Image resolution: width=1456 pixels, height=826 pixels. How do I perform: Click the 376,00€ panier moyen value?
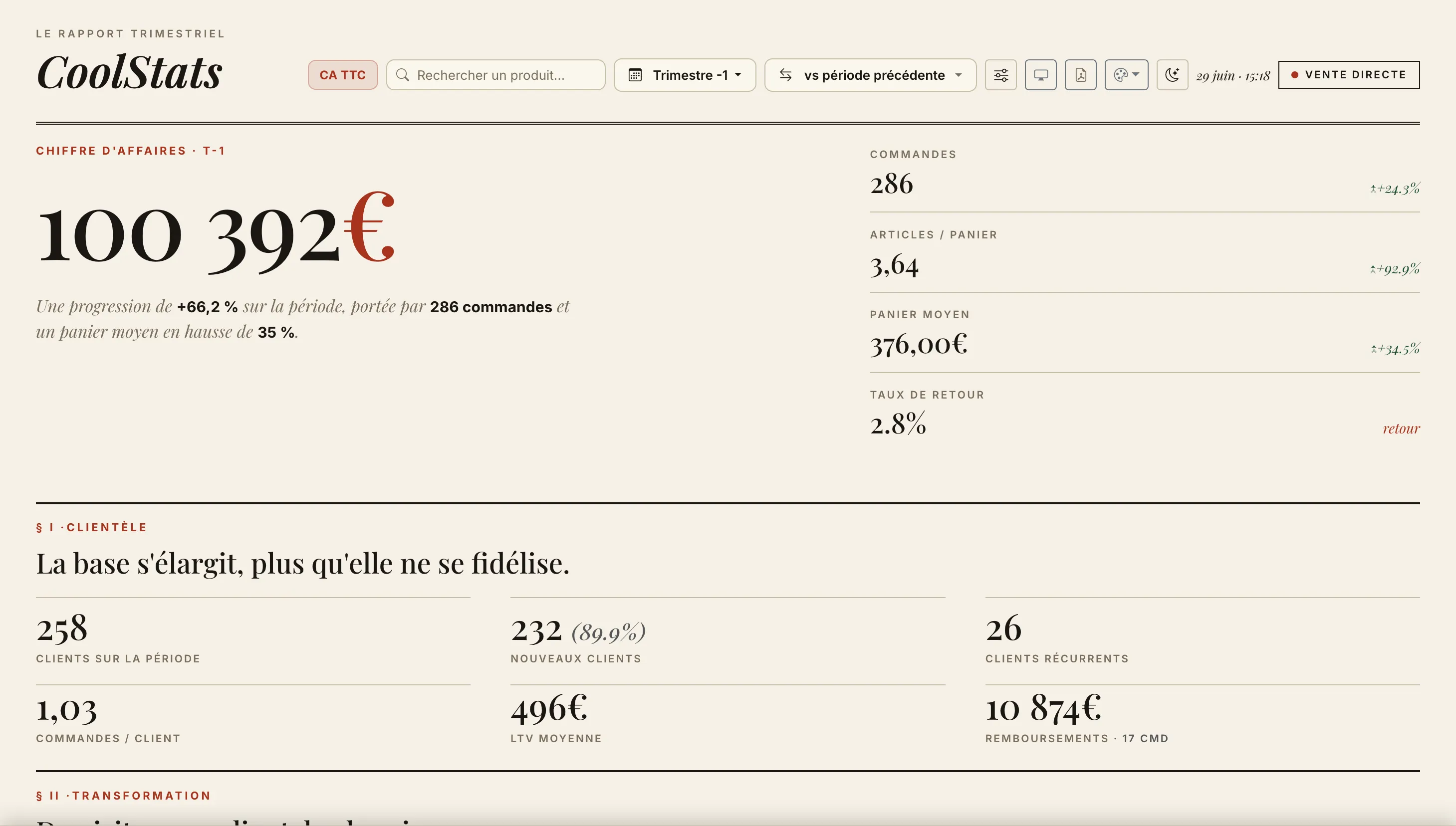(x=919, y=344)
